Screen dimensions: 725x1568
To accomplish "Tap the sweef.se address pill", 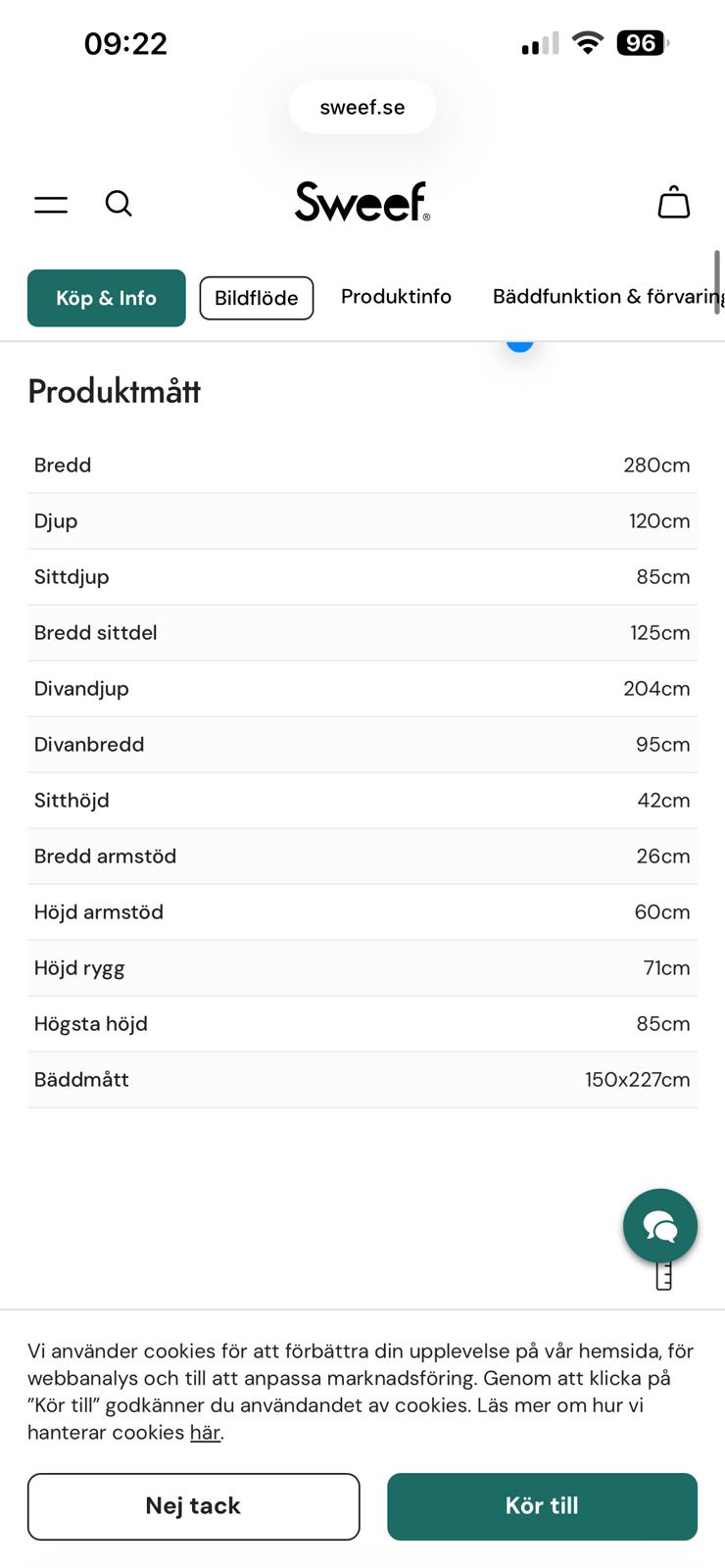I will point(362,107).
